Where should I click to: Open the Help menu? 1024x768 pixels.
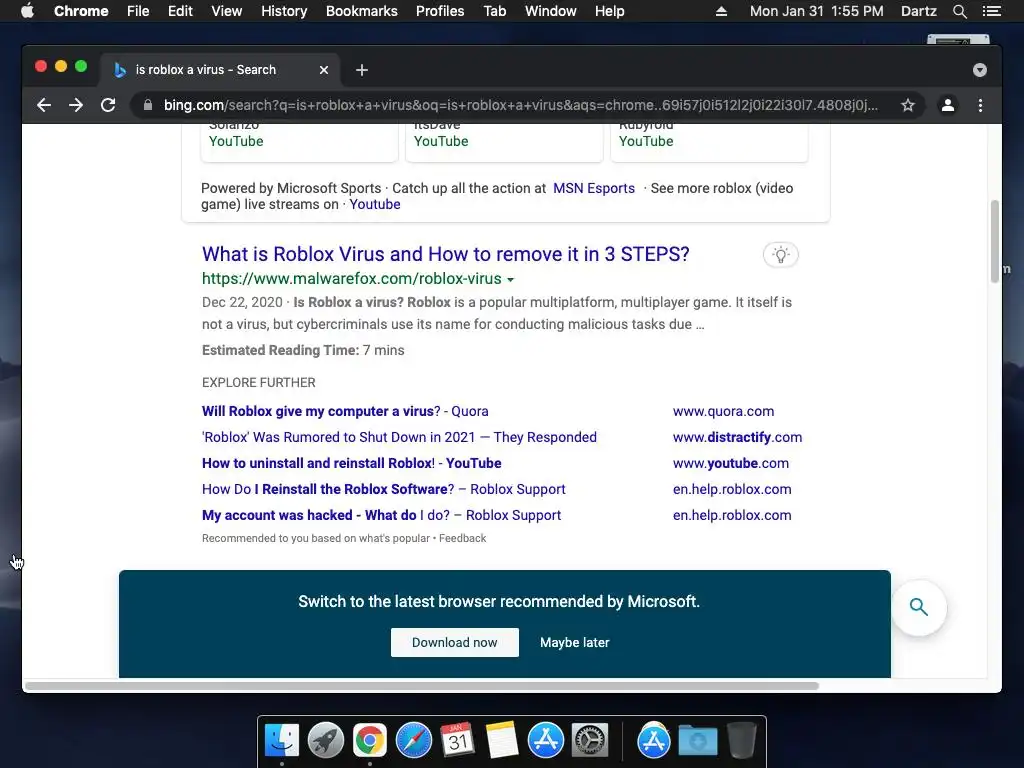point(609,11)
